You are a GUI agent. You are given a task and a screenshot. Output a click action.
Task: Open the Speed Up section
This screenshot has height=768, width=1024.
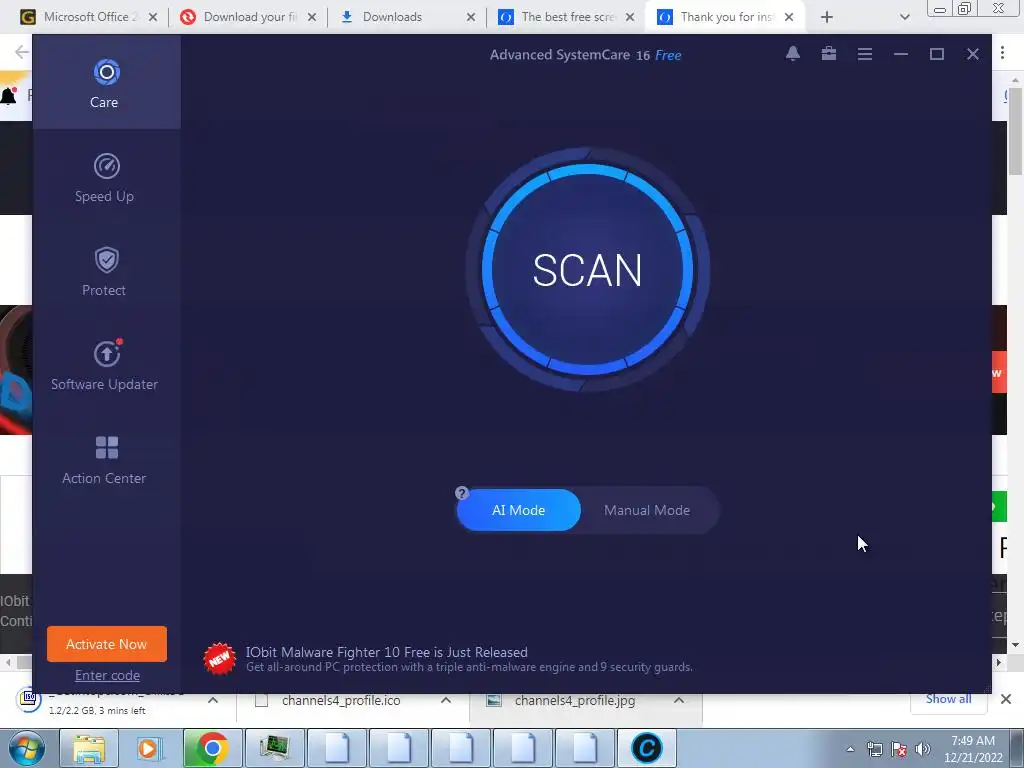tap(106, 178)
